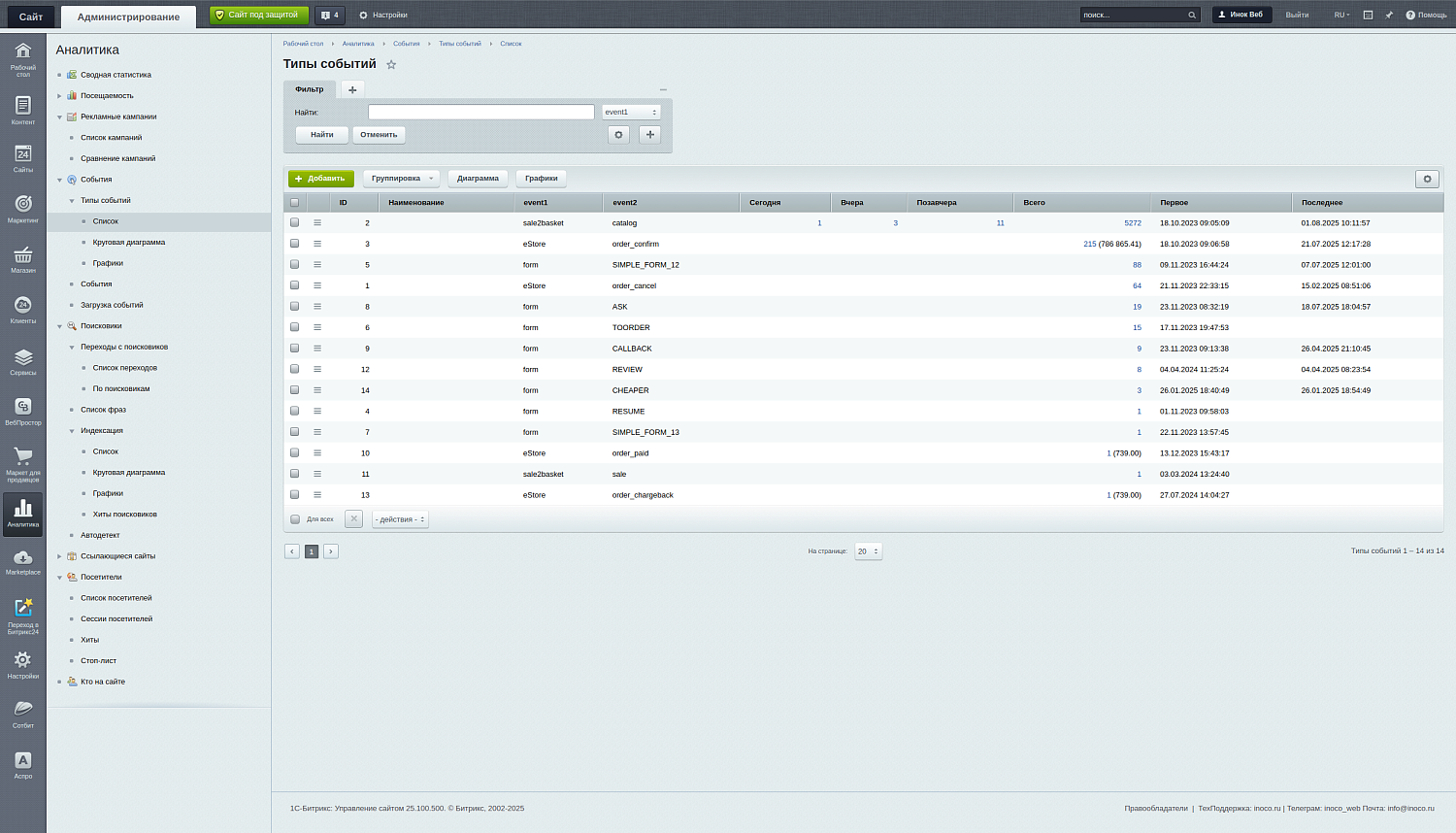Open the Магазин sidebar icon
The image size is (1456, 833).
click(22, 258)
